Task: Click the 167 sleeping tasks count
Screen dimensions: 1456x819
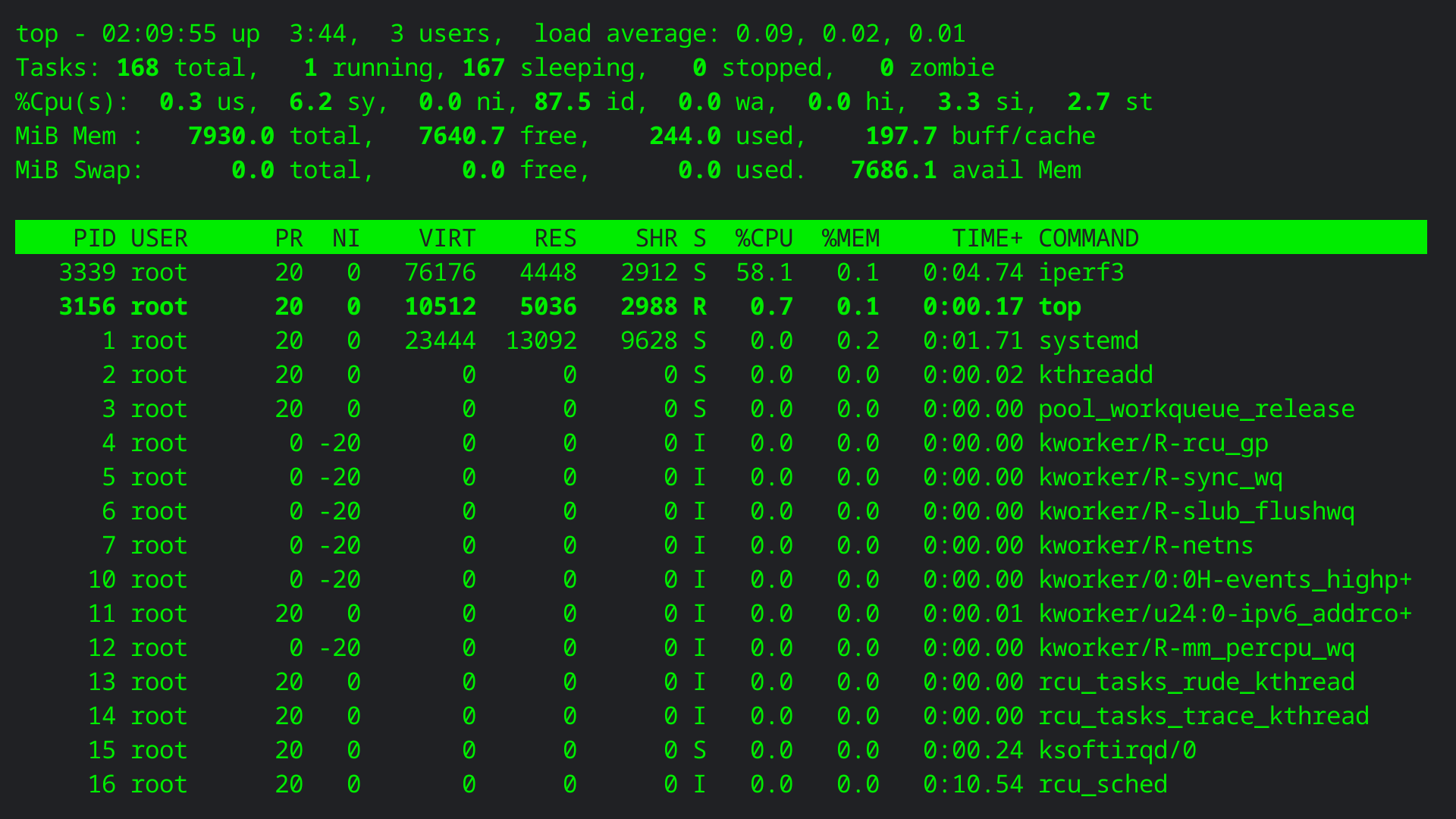Action: pyautogui.click(x=484, y=67)
